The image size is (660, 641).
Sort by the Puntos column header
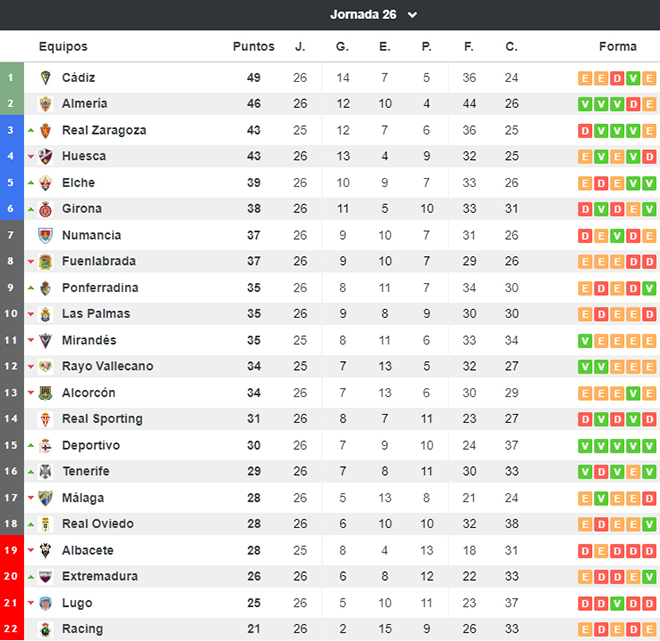pos(253,46)
